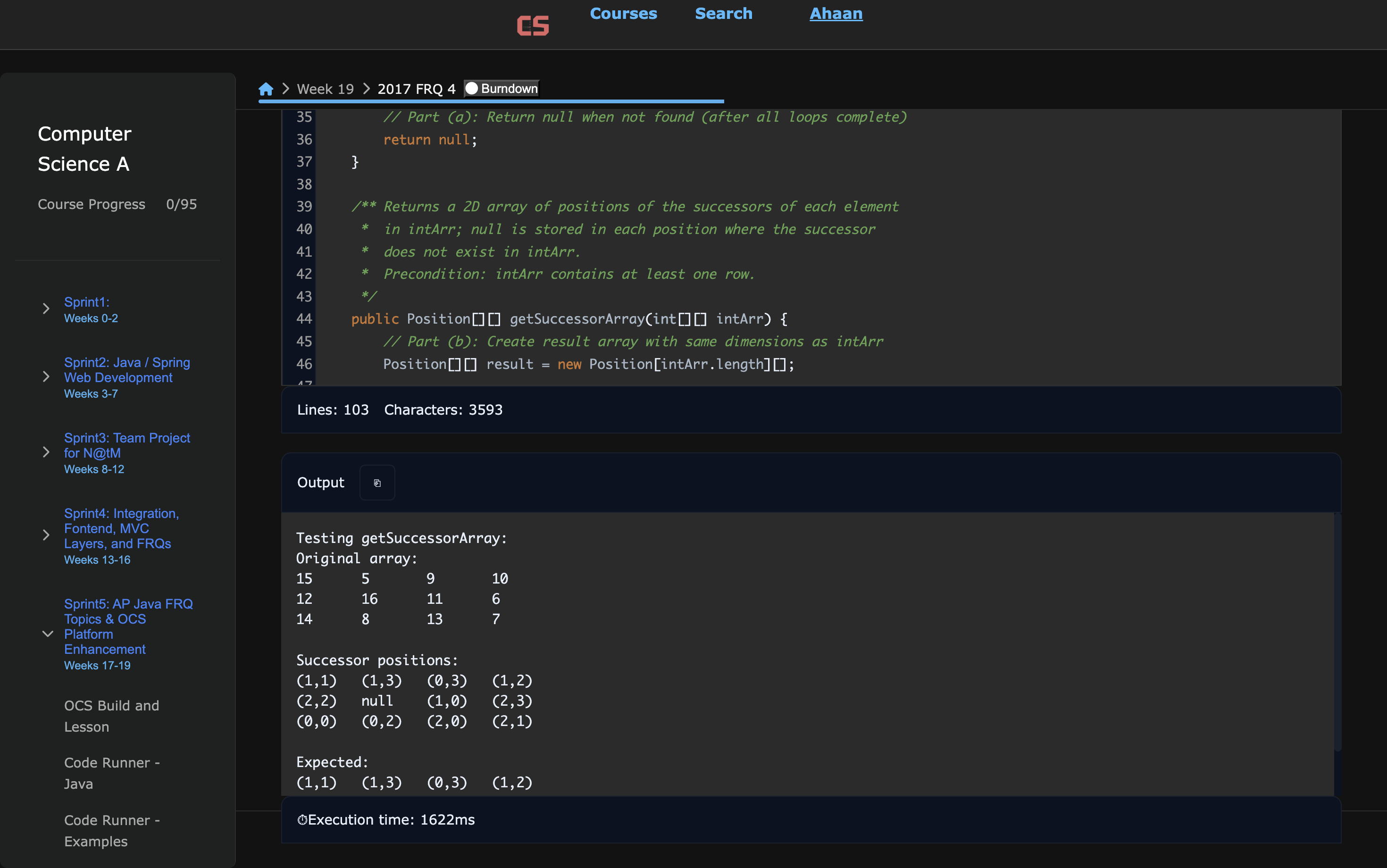Click the home breadcrumb icon
The image size is (1387, 868).
click(265, 89)
